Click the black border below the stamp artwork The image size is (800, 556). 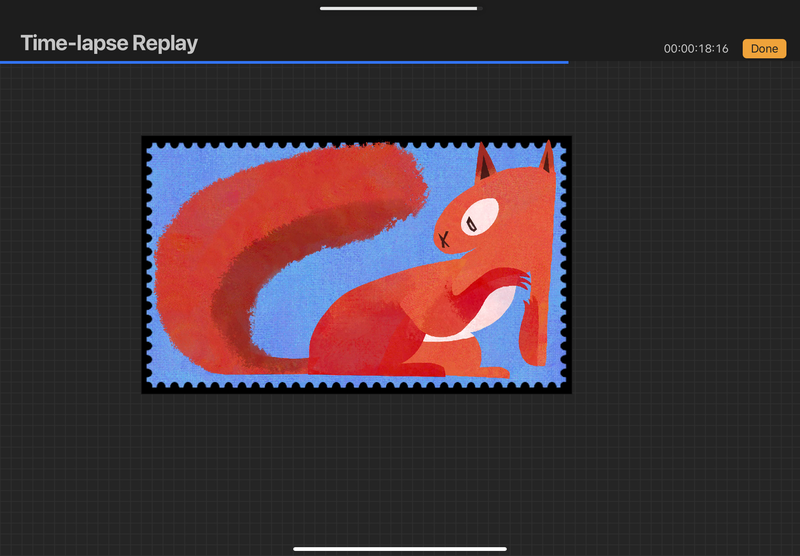point(356,388)
